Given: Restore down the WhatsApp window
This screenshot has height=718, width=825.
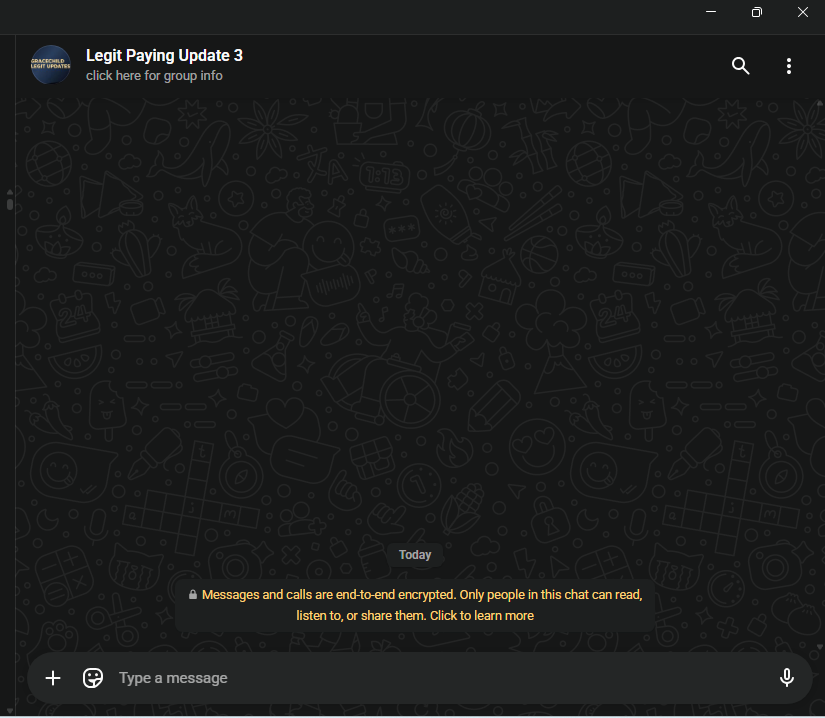Looking at the screenshot, I should click(757, 12).
